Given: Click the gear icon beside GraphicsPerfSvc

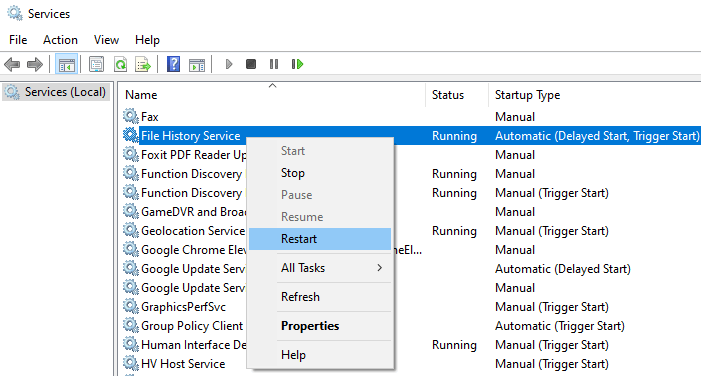Looking at the screenshot, I should pyautogui.click(x=131, y=306).
